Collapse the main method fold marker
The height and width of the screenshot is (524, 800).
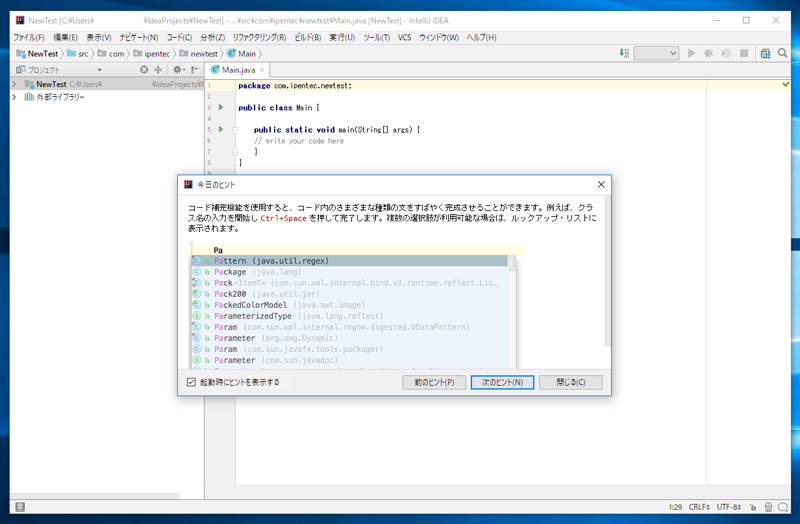(x=235, y=130)
